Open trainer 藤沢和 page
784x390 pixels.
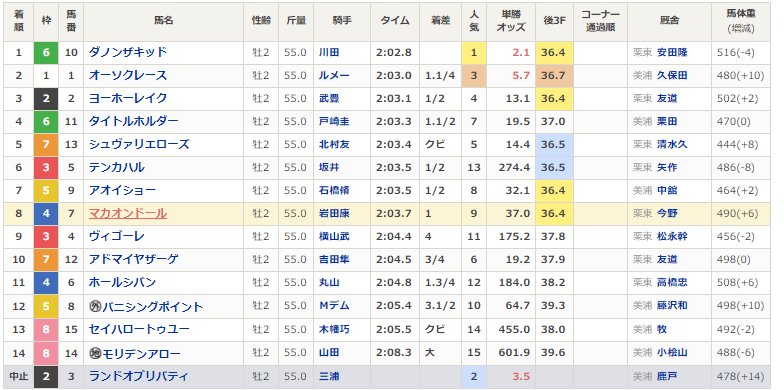pos(672,306)
